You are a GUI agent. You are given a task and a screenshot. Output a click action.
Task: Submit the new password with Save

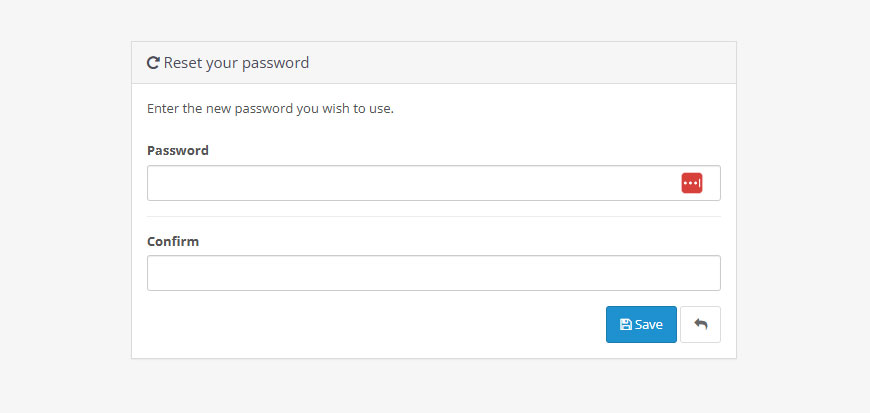(x=641, y=324)
